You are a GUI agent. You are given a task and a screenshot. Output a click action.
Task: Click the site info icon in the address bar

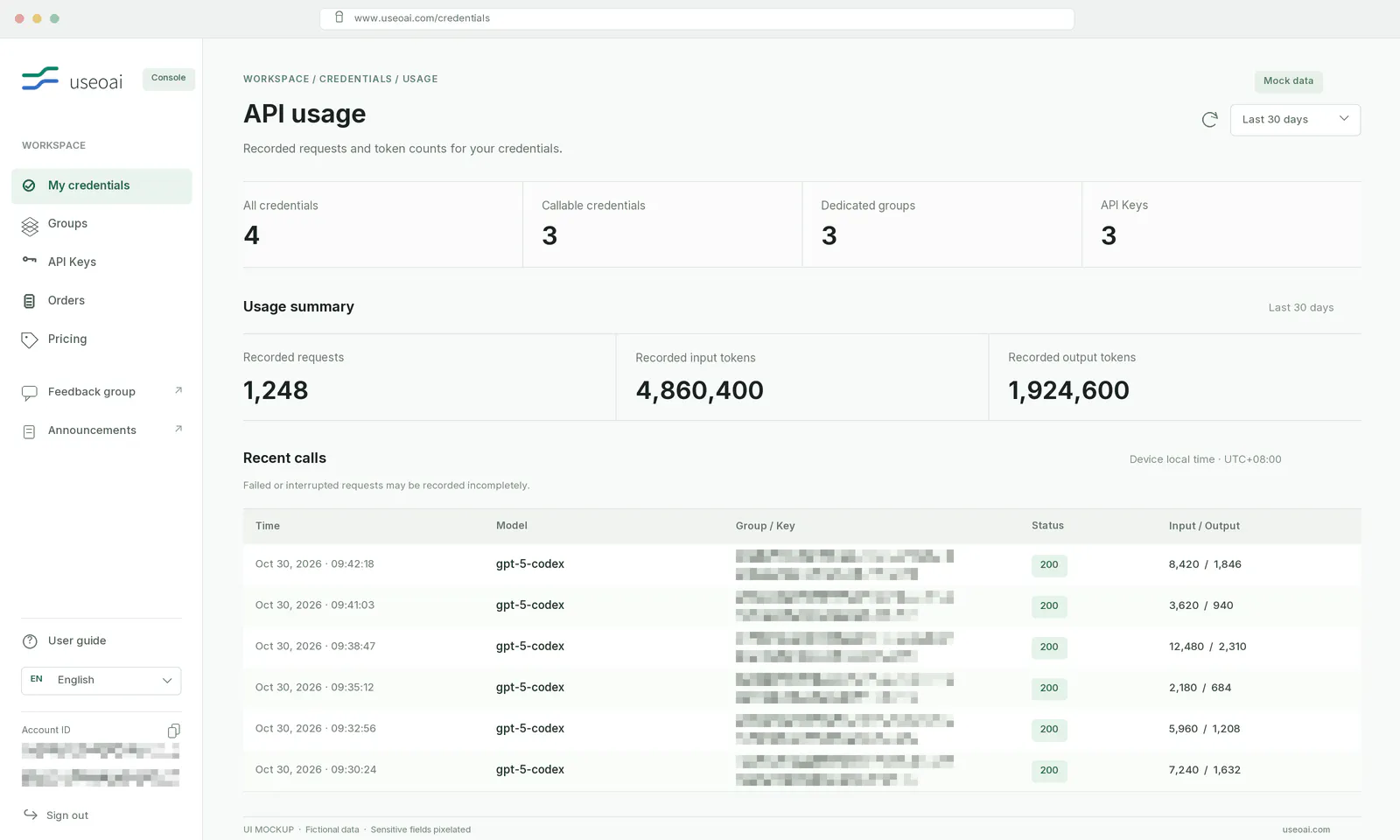(x=339, y=17)
